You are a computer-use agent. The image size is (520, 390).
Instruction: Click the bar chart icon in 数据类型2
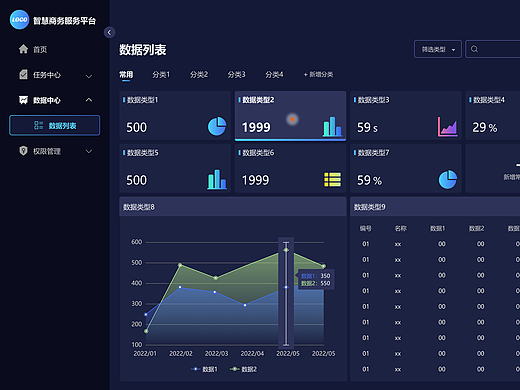(332, 126)
